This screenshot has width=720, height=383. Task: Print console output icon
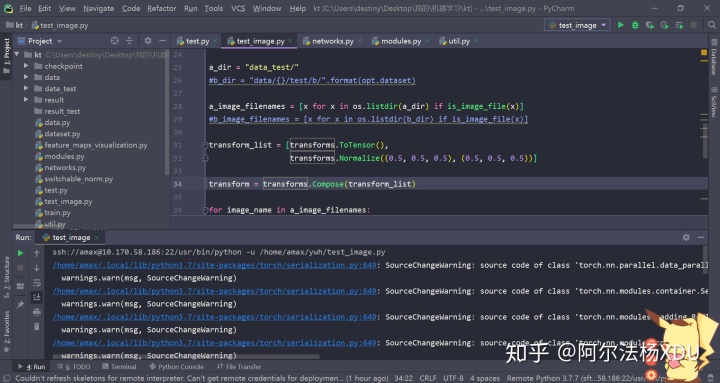point(37,312)
